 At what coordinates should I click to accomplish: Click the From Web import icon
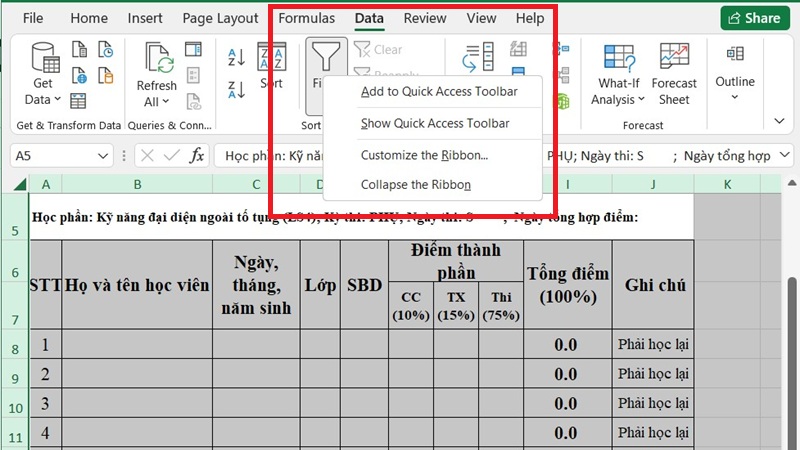coord(79,76)
